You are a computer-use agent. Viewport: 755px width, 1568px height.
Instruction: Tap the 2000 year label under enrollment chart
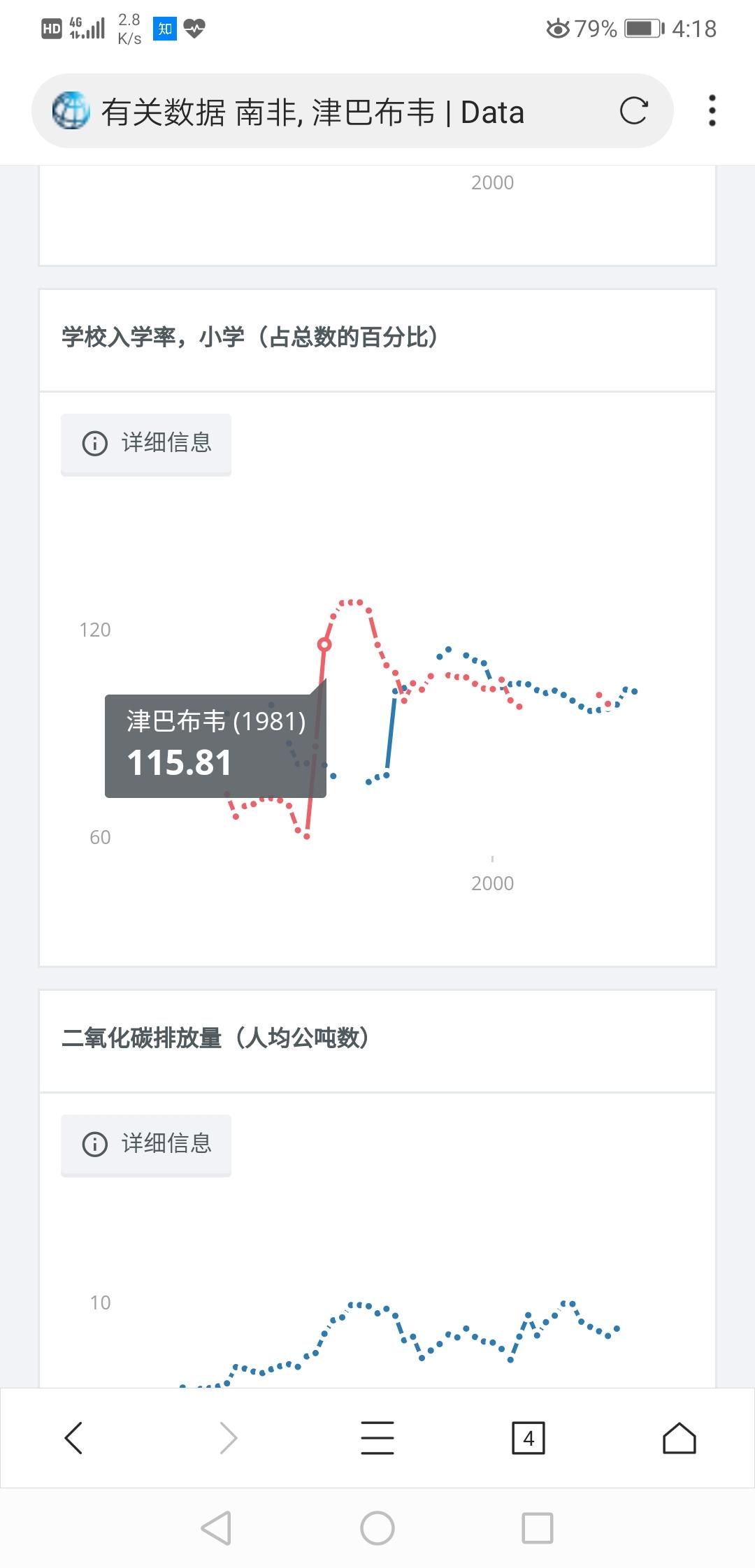click(492, 884)
